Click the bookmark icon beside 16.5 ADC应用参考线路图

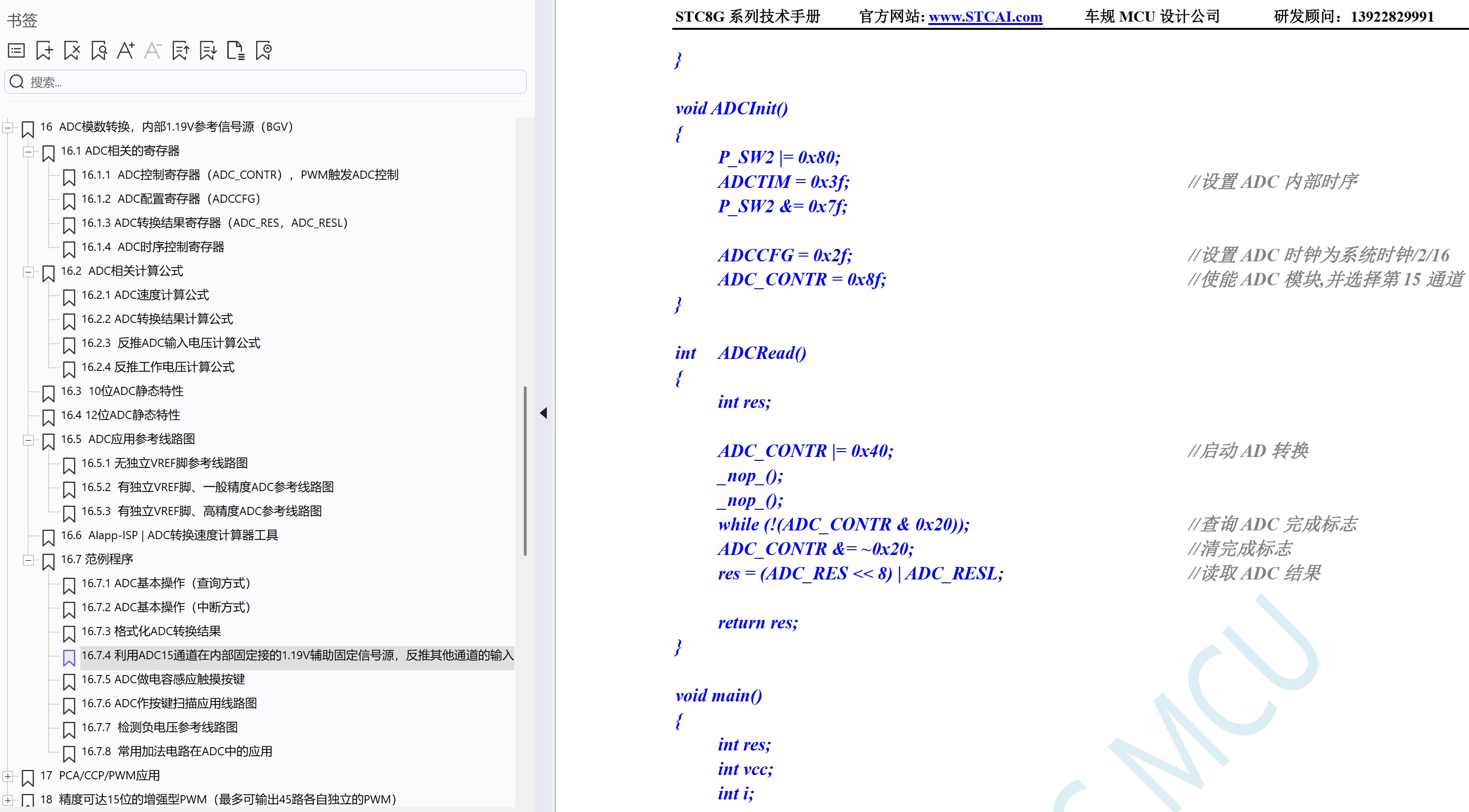click(x=49, y=442)
